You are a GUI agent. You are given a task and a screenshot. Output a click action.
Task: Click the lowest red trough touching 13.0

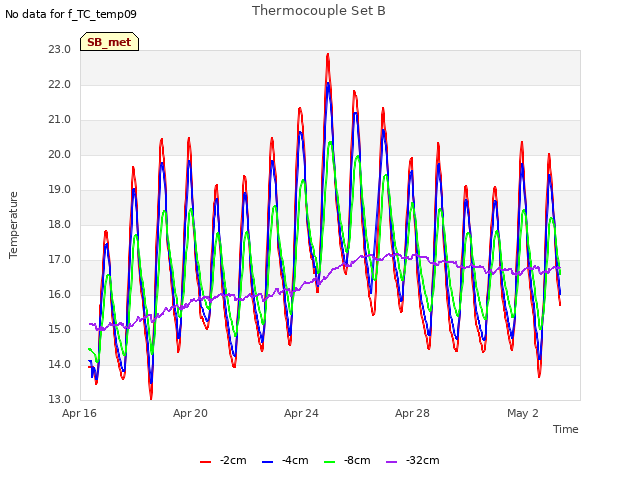(x=151, y=397)
